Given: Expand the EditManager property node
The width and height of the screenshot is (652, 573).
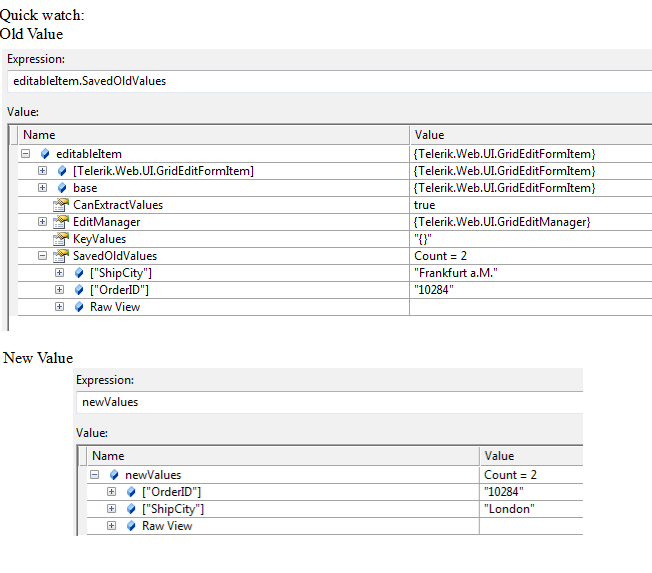Looking at the screenshot, I should coord(42,222).
